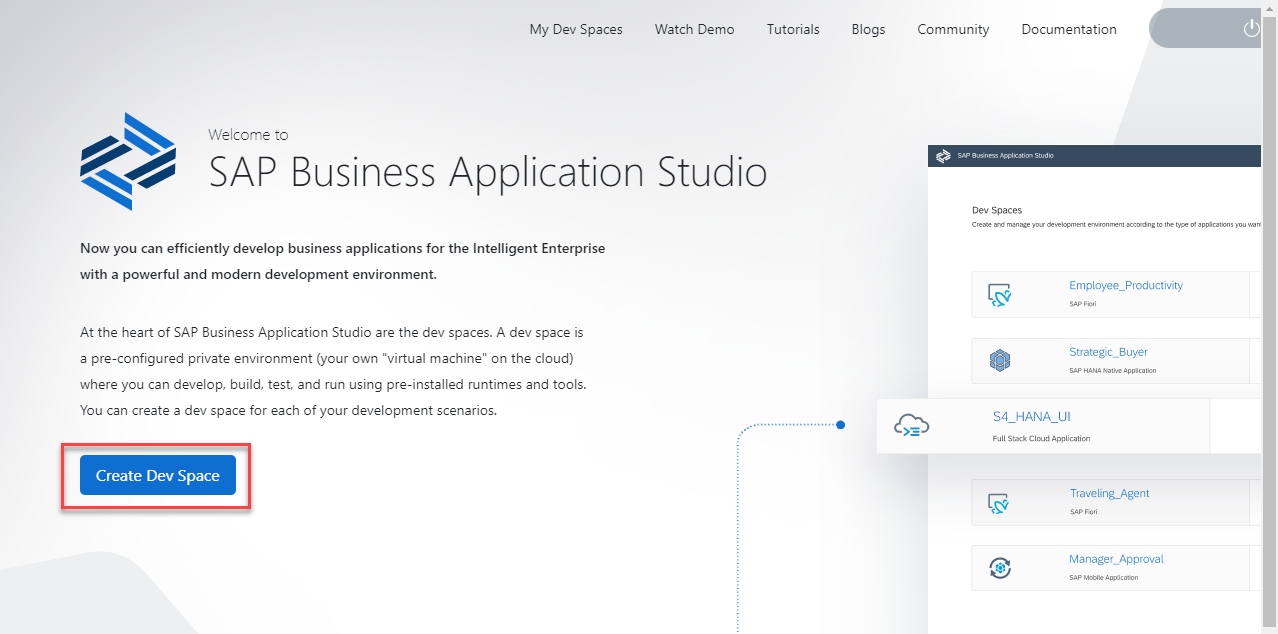Viewport: 1278px width, 634px height.
Task: Go to Tutorials in the navigation bar
Action: coord(793,29)
